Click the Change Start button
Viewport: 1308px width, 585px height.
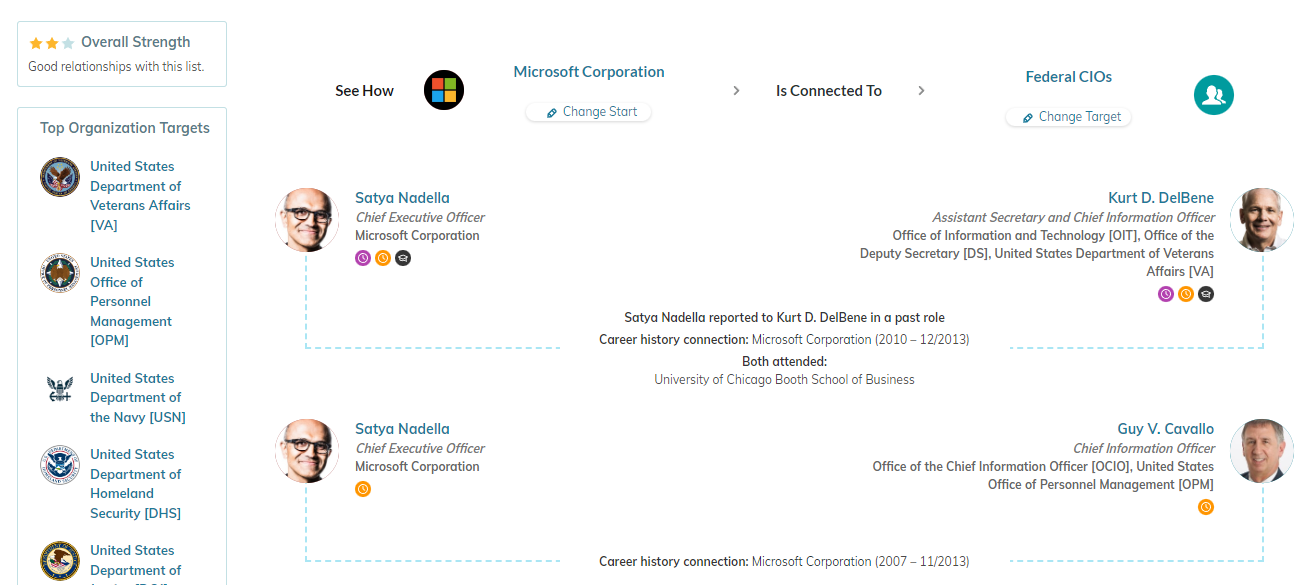588,111
